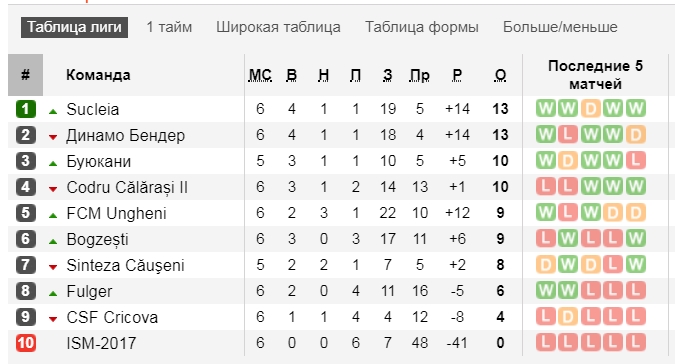Image resolution: width=675 pixels, height=364 pixels.
Task: Click the last W icon for Bogzești
Action: (x=636, y=239)
